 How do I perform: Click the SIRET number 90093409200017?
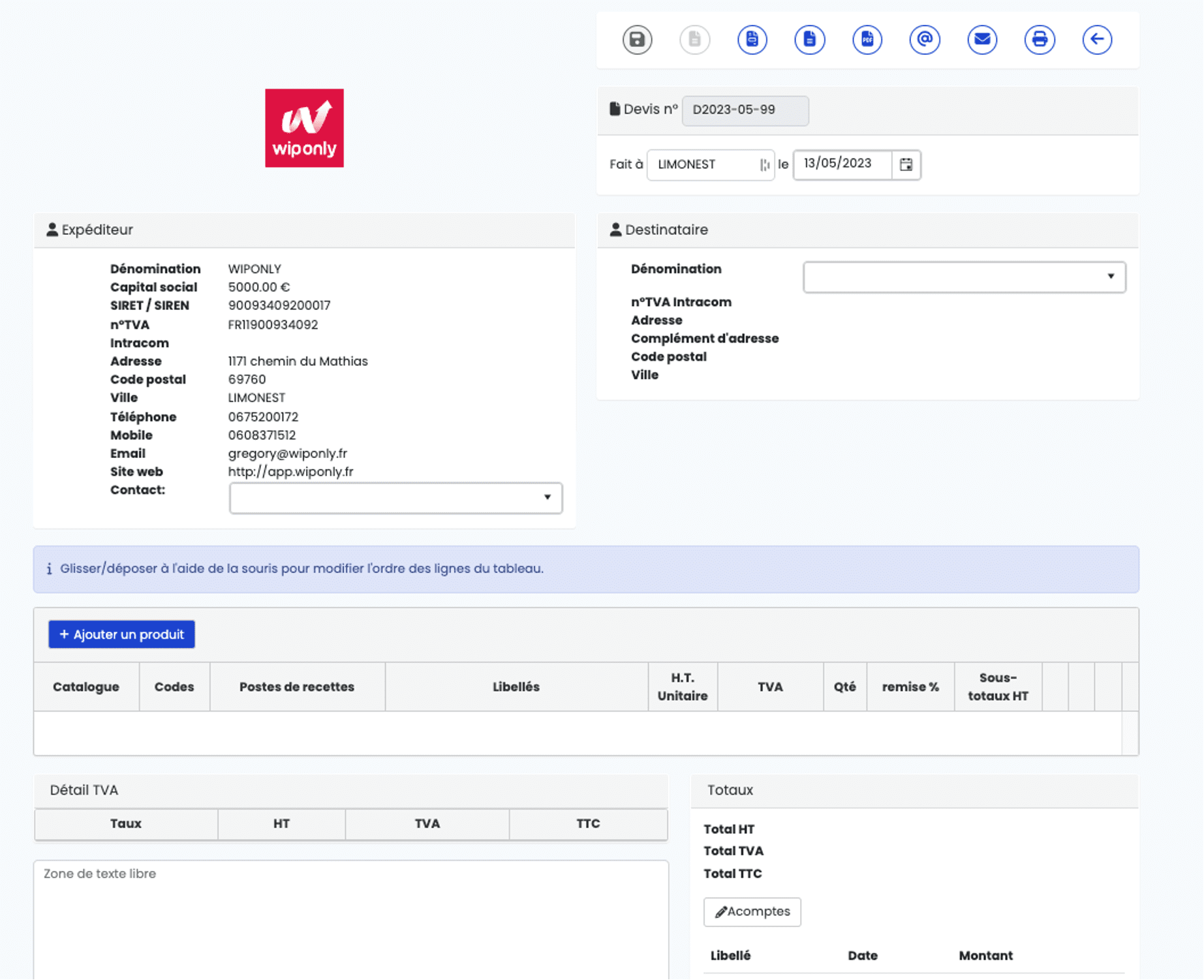279,305
